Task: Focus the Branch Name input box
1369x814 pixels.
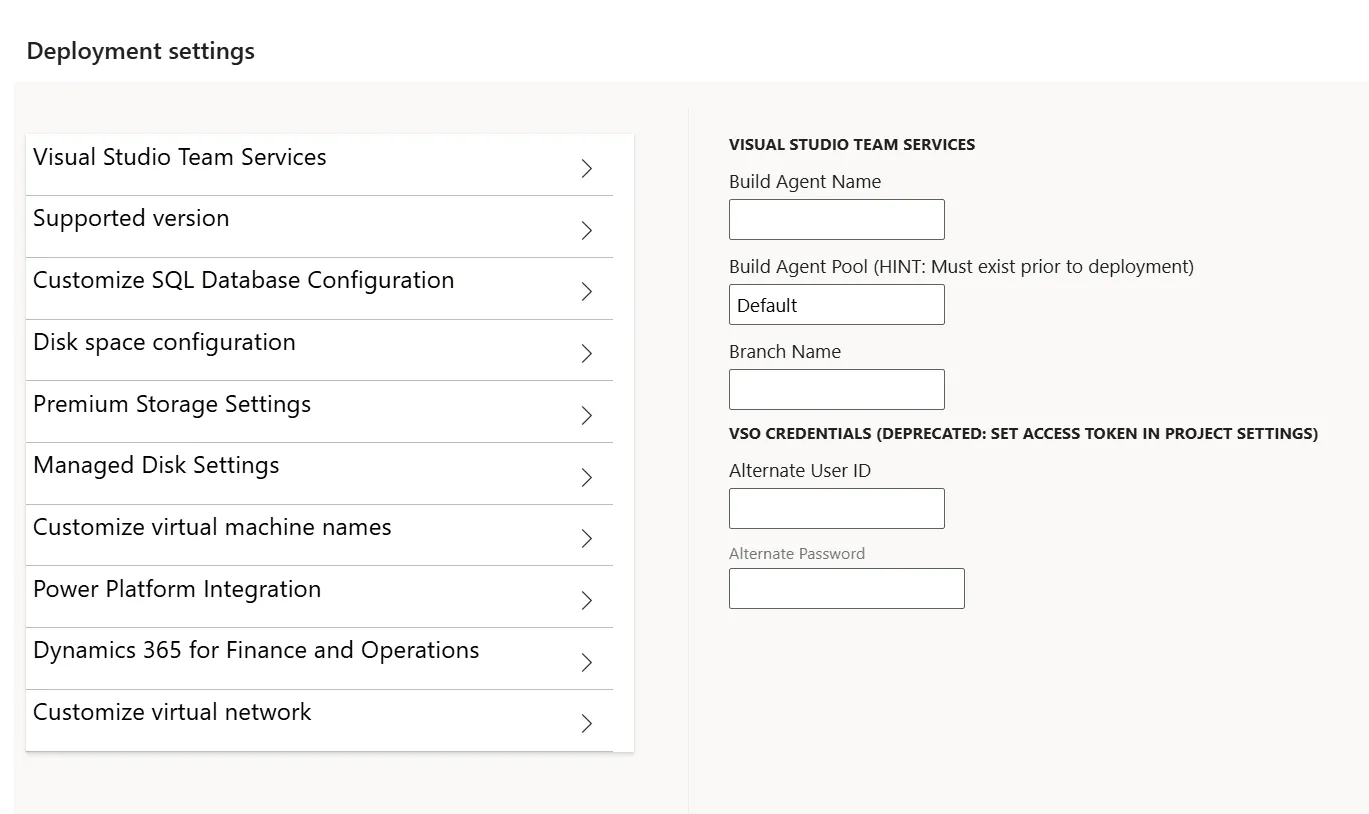Action: point(837,389)
